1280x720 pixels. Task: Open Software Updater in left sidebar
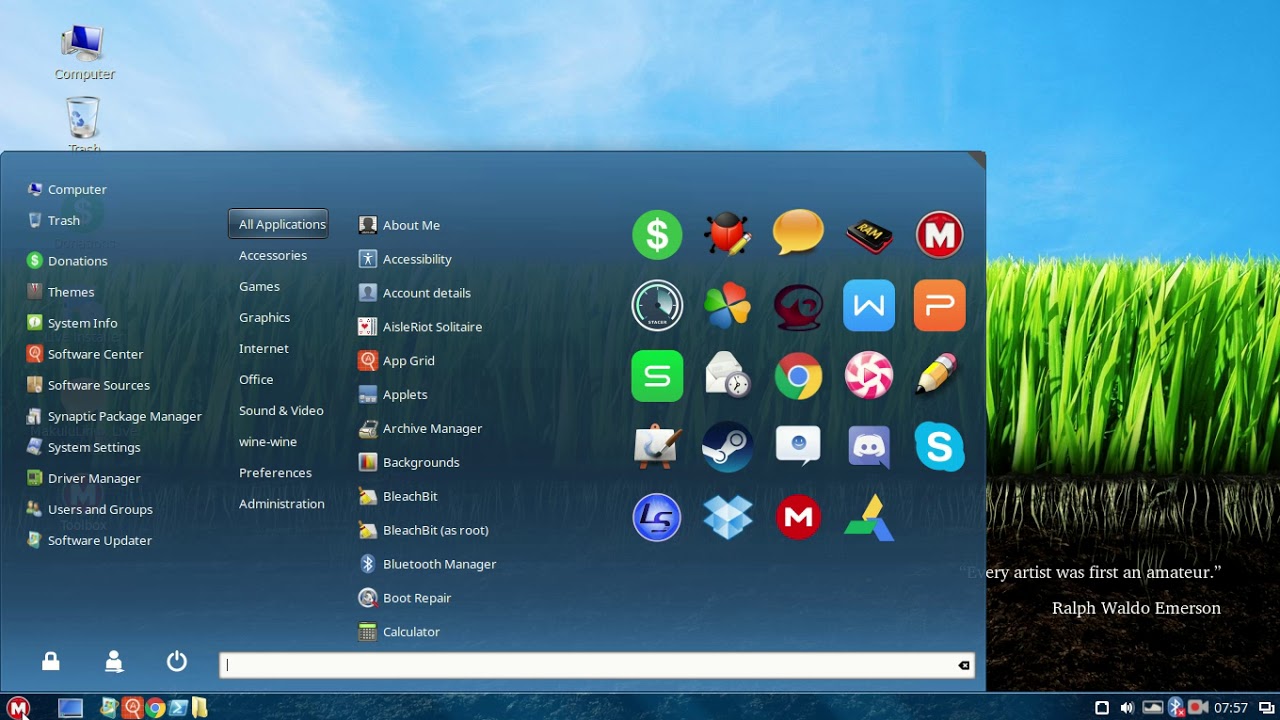coord(89,540)
